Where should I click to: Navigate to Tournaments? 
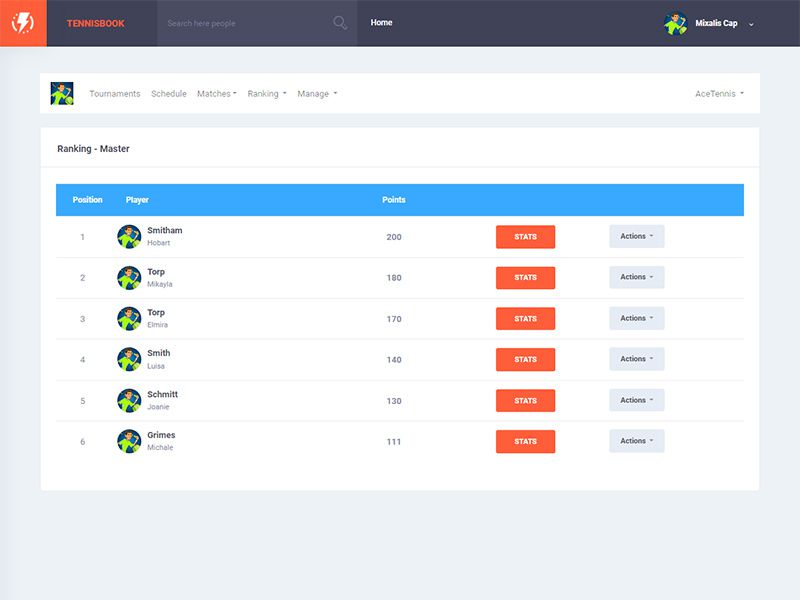coord(117,93)
